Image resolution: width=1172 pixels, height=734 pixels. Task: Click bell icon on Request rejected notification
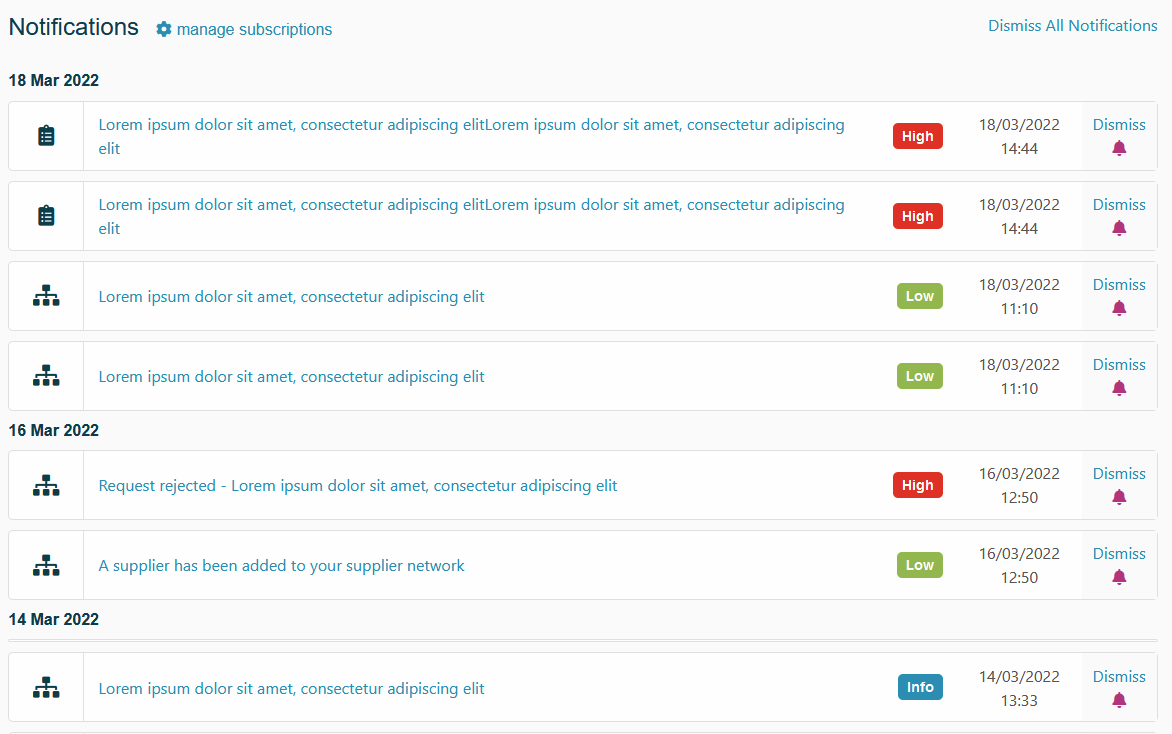point(1119,497)
